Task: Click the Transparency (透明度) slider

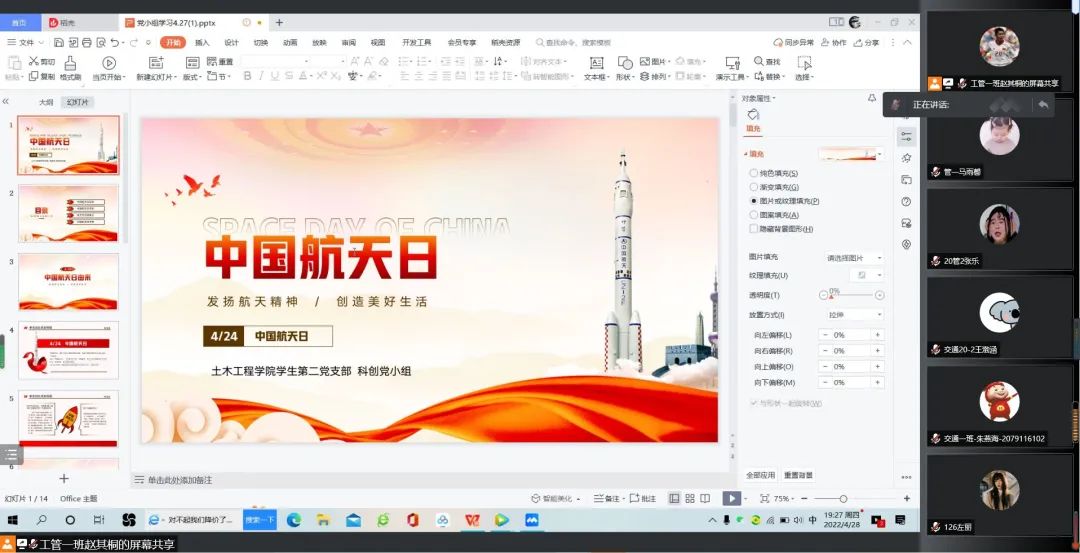Action: (x=851, y=295)
